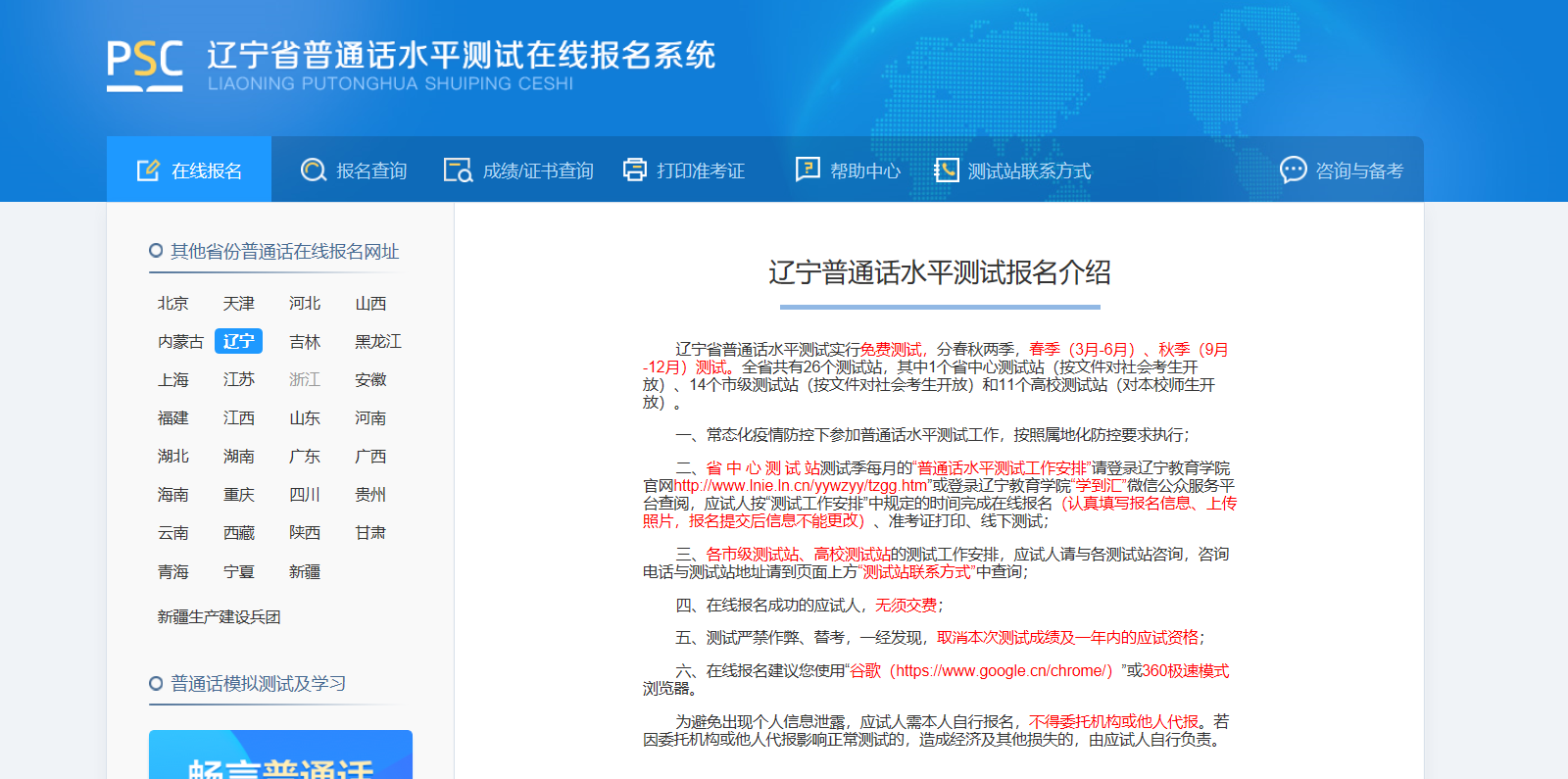Click the 成绩/证书查询 search icon
This screenshot has height=779, width=1568.
tap(458, 170)
